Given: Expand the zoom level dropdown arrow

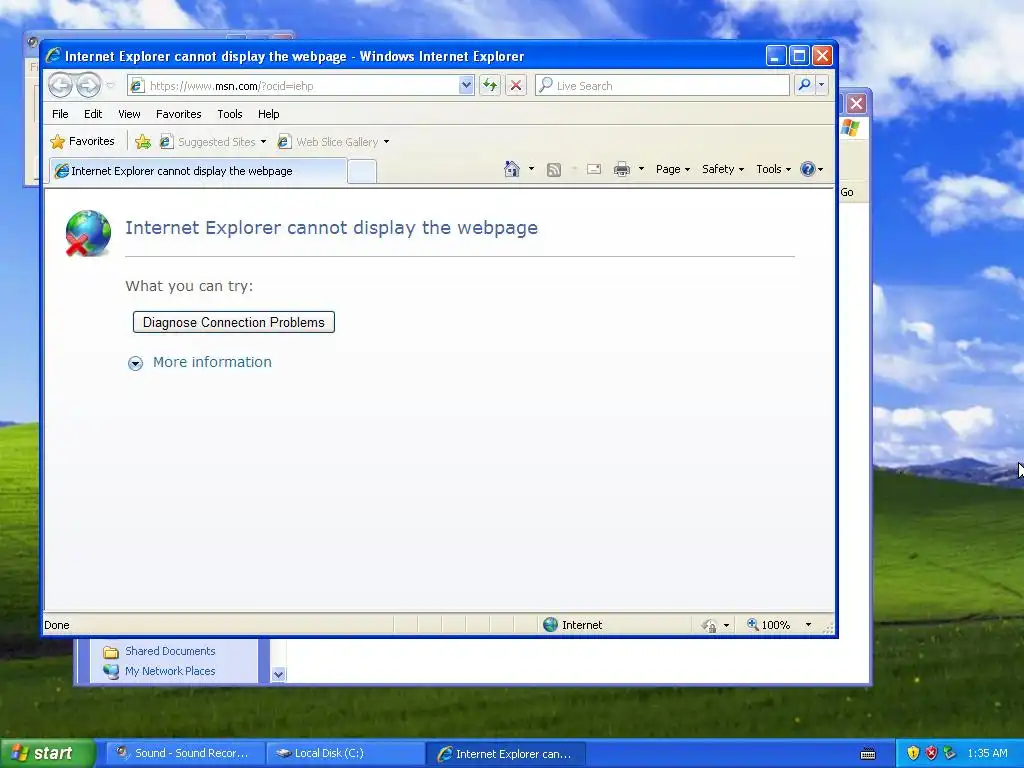Looking at the screenshot, I should pyautogui.click(x=808, y=625).
